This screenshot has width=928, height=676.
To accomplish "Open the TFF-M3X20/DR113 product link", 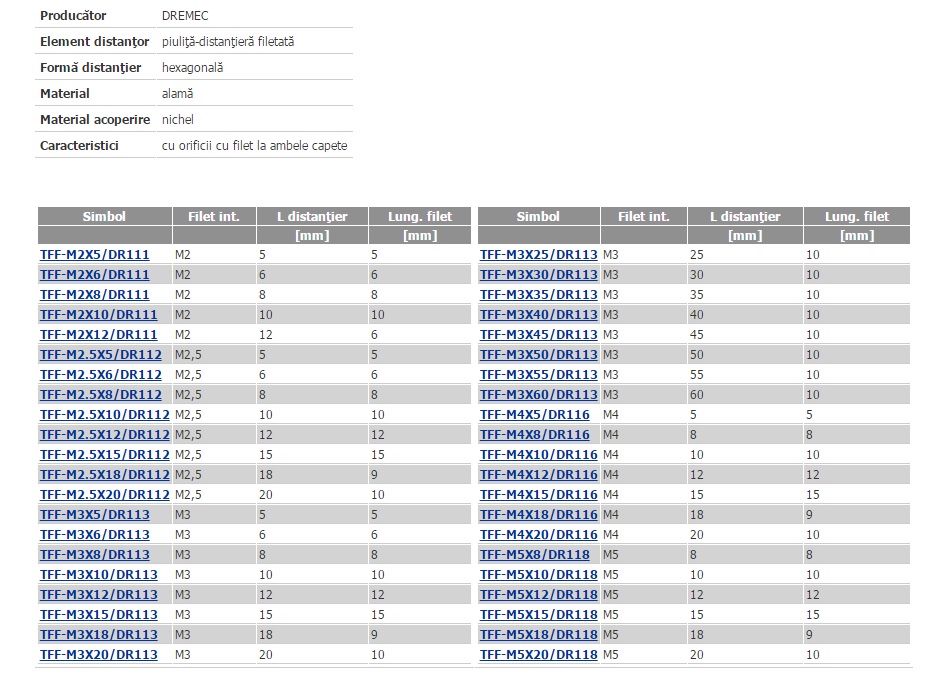I will [x=99, y=655].
